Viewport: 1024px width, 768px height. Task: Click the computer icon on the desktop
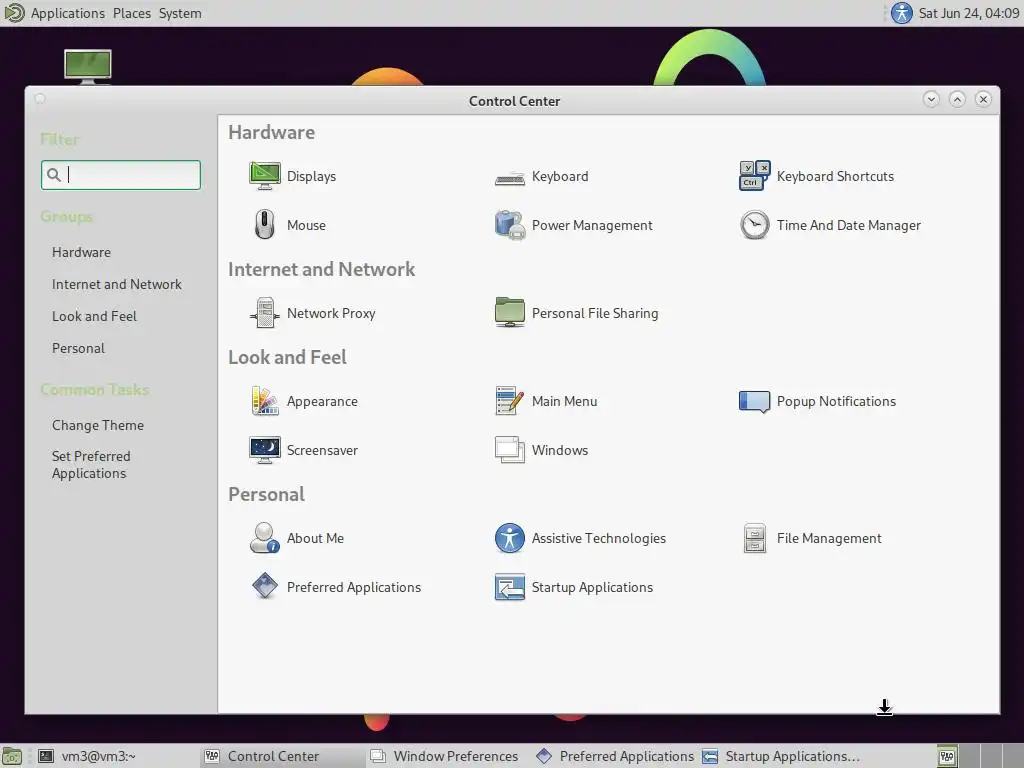pyautogui.click(x=88, y=67)
